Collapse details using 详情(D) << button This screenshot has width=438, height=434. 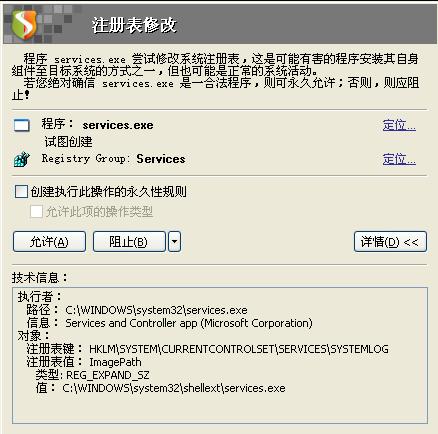(x=390, y=242)
